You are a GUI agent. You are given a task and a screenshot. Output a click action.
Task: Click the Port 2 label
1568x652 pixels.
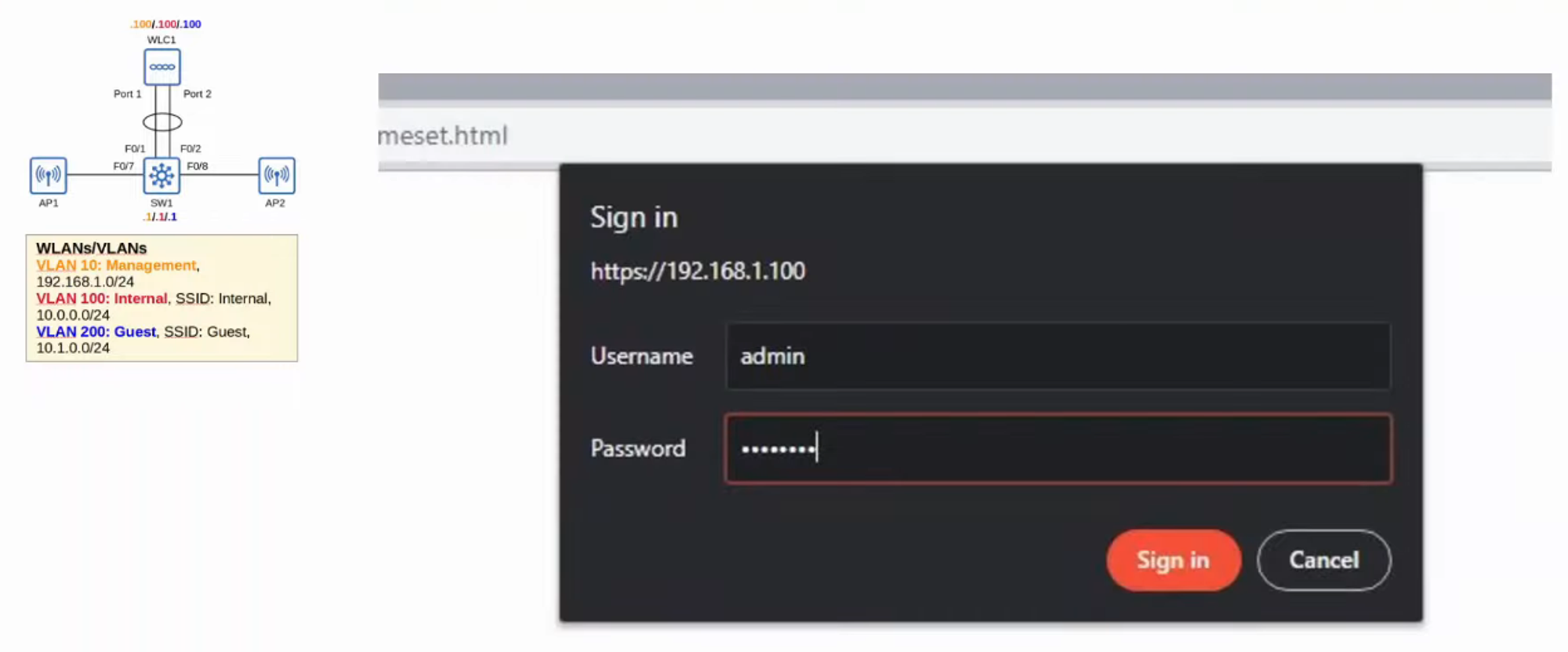197,93
